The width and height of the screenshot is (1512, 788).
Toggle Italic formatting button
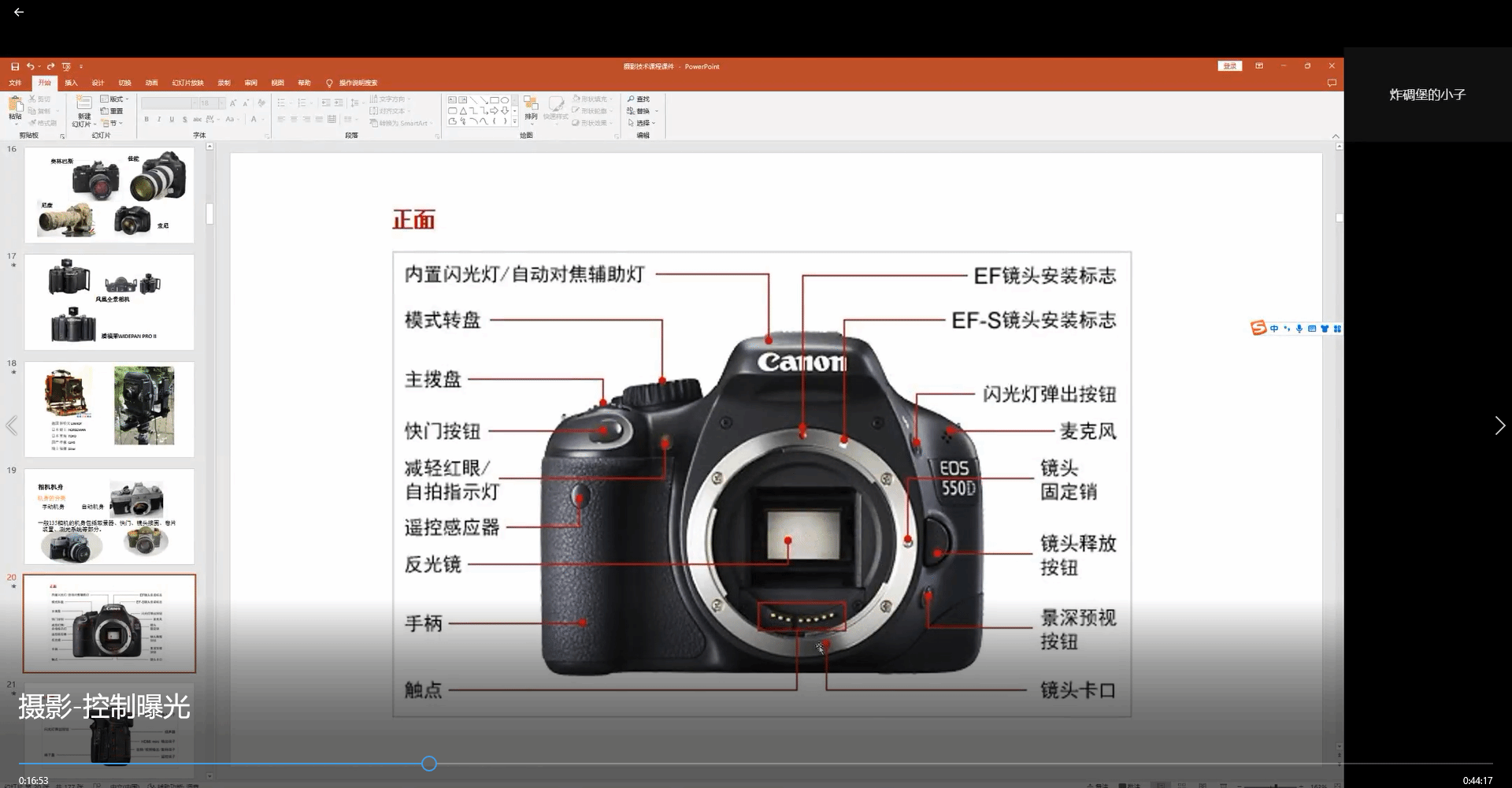coord(159,120)
